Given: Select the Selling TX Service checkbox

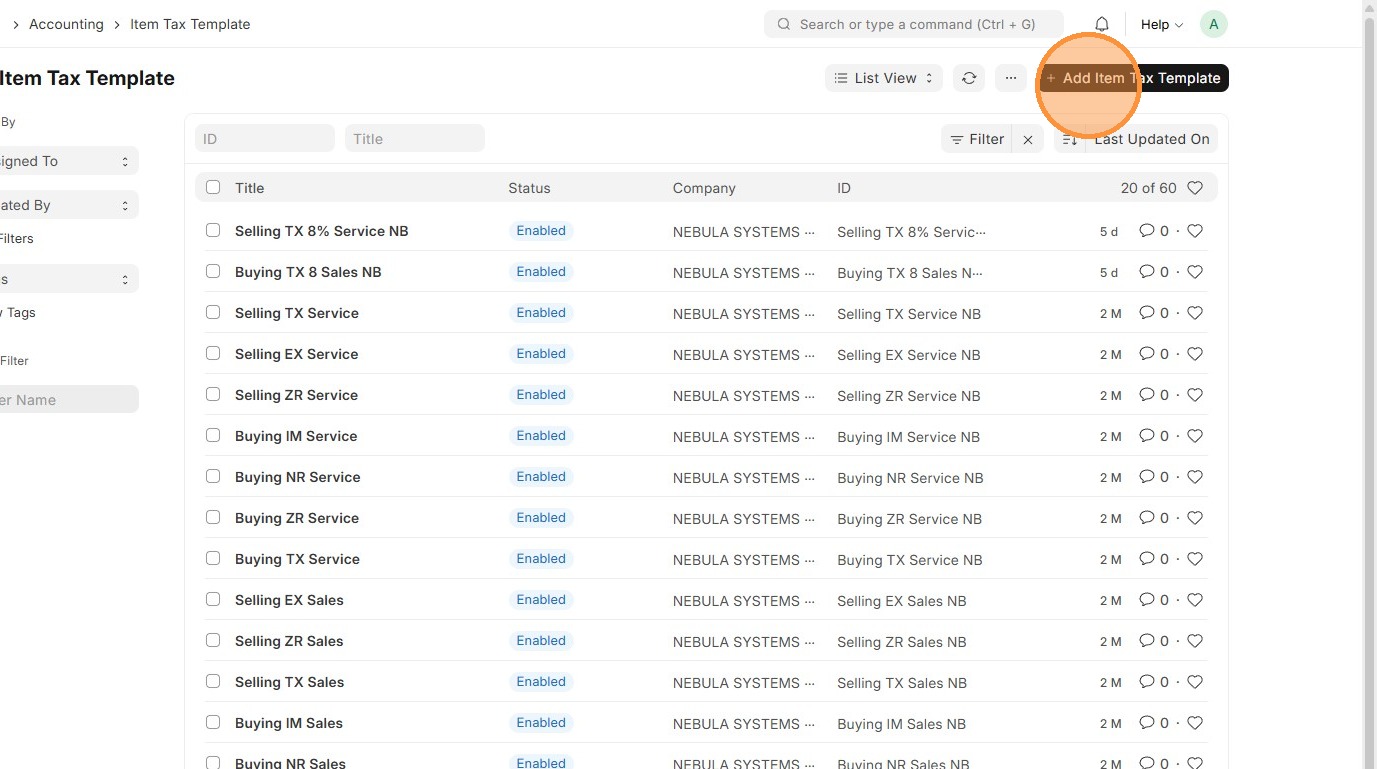Looking at the screenshot, I should coord(213,312).
